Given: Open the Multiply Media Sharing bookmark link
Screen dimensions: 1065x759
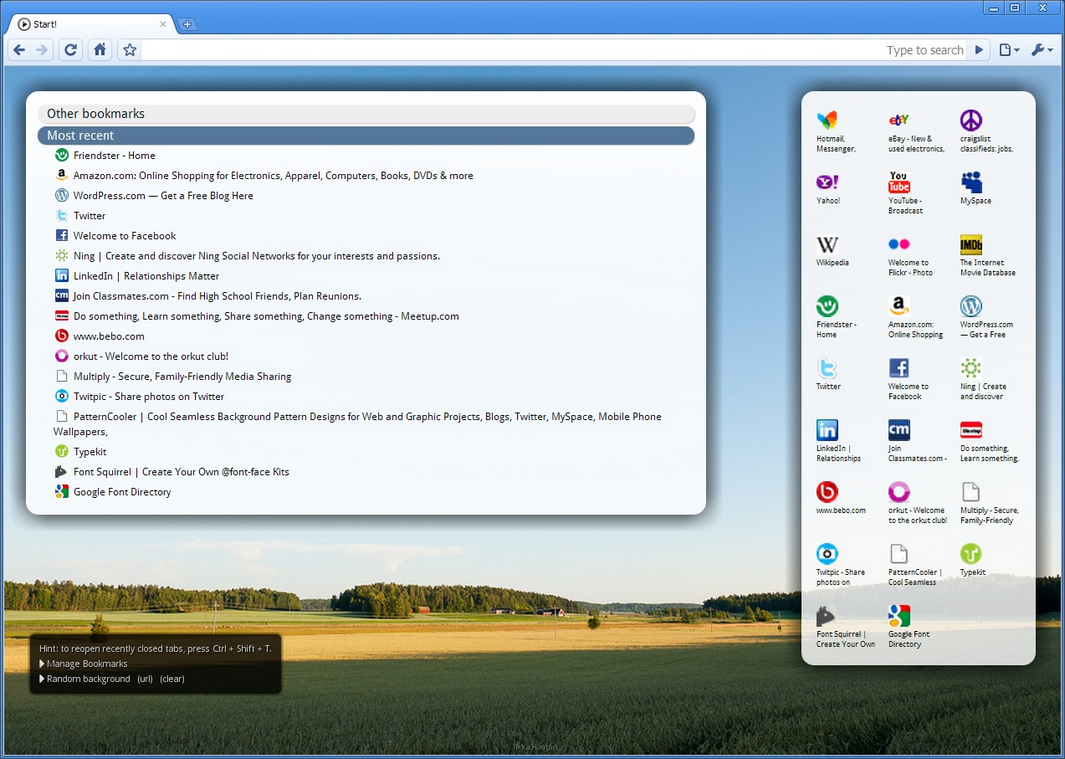Looking at the screenshot, I should 182,376.
